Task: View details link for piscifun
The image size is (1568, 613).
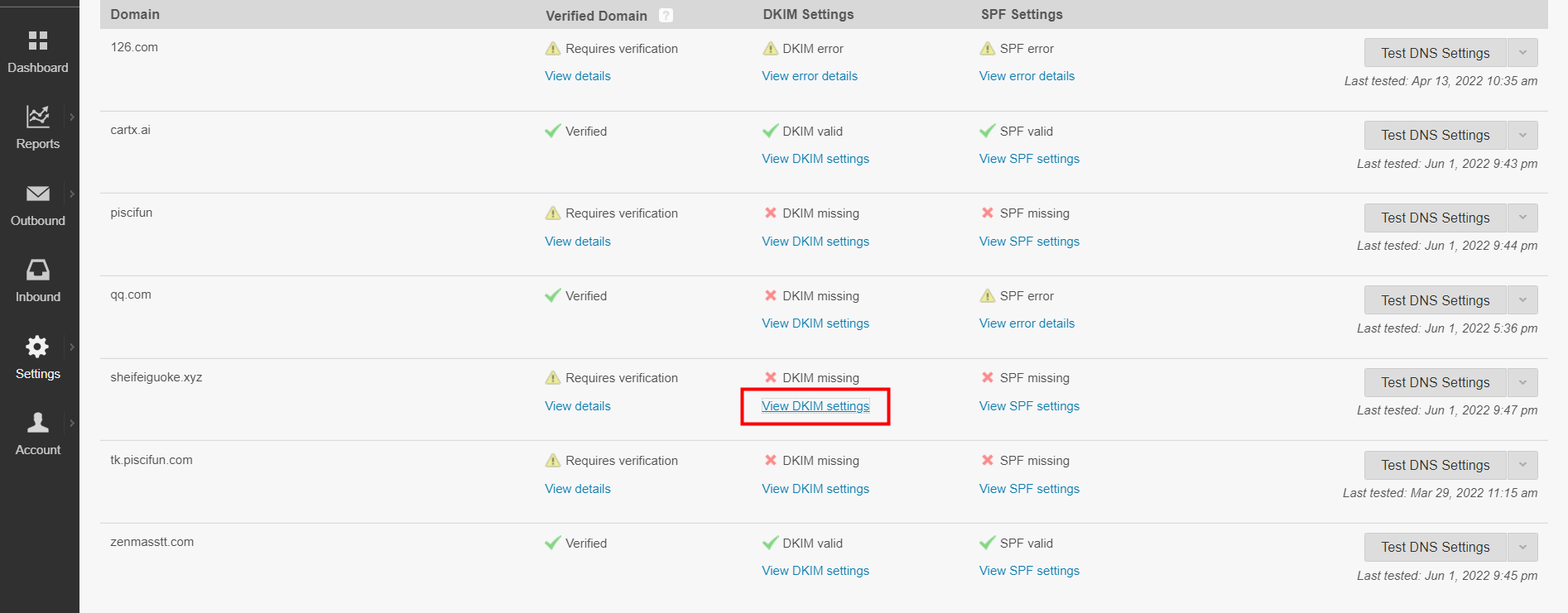Action: click(x=578, y=242)
